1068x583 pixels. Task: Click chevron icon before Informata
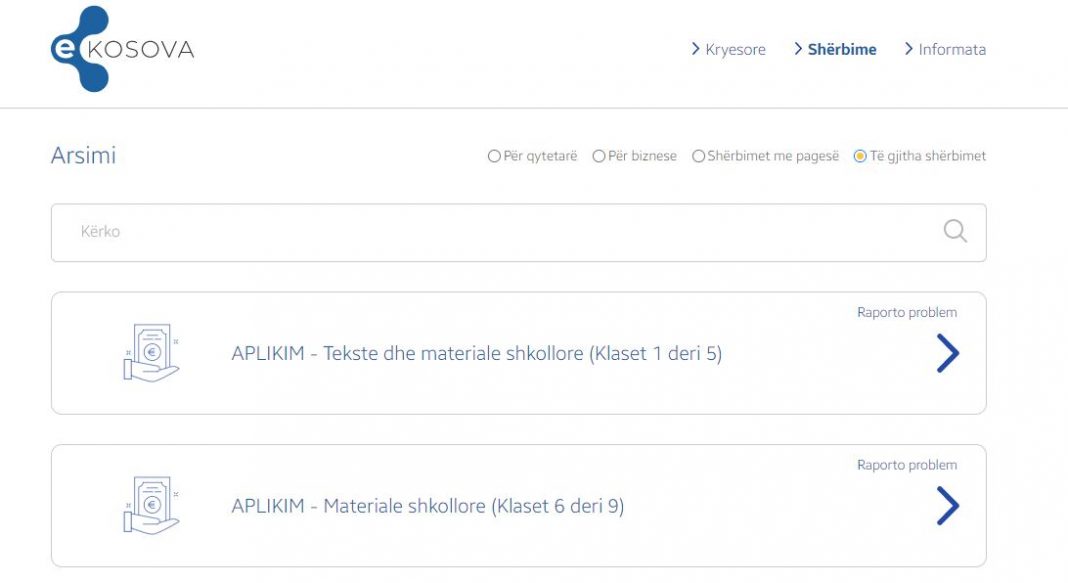pyautogui.click(x=908, y=49)
